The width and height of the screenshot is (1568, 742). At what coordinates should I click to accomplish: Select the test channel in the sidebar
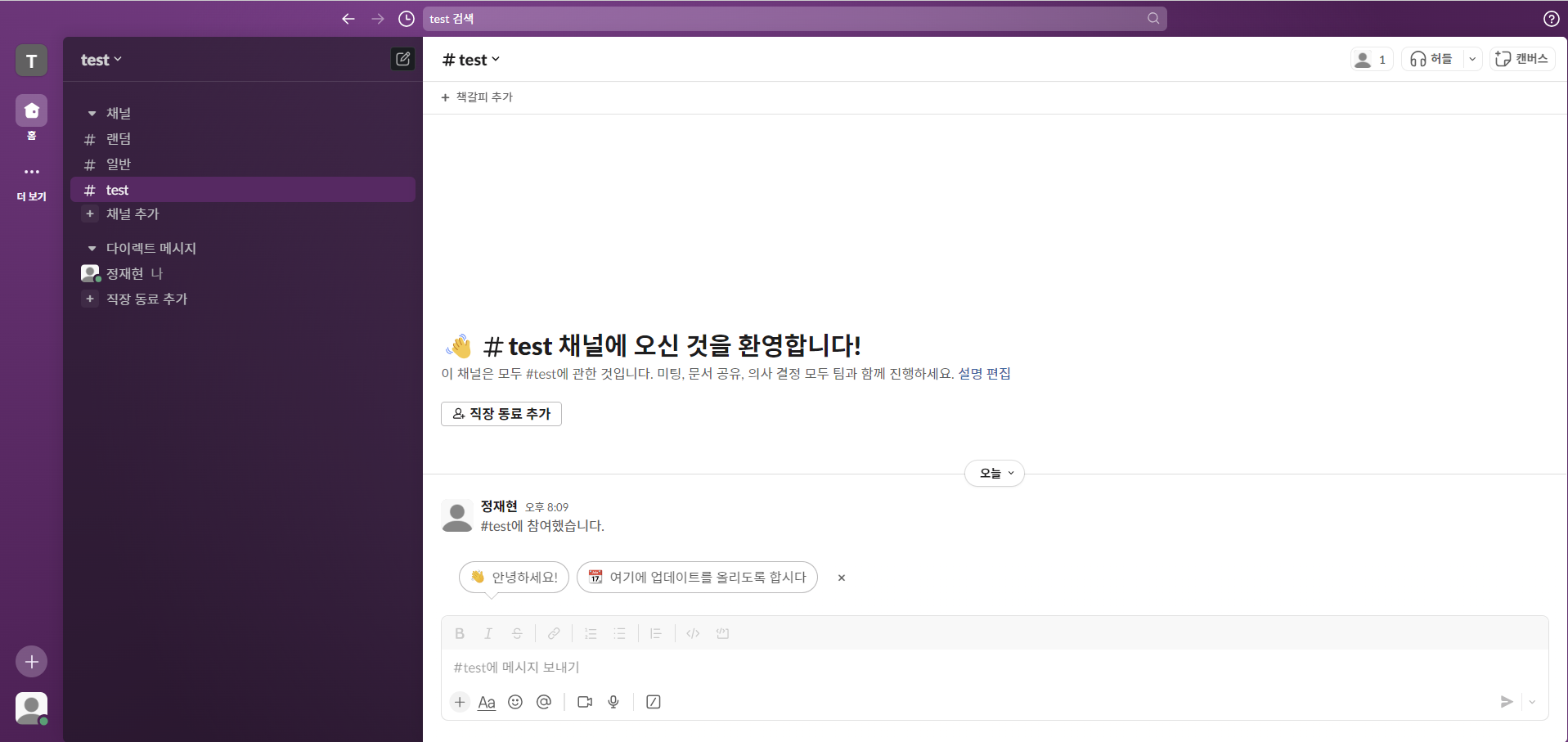[118, 189]
